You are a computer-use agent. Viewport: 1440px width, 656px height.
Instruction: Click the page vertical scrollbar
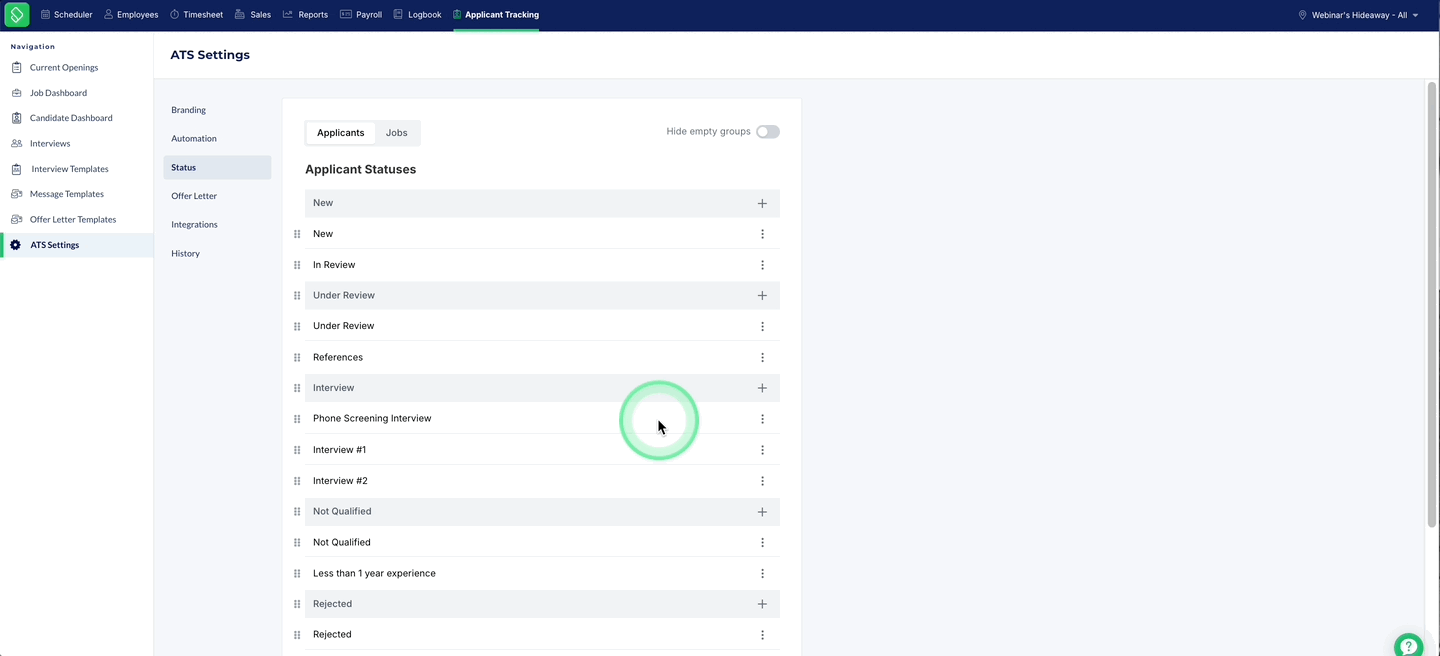click(x=1432, y=304)
